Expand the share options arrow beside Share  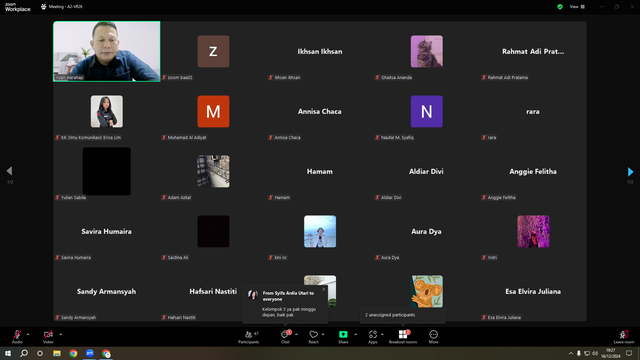[x=356, y=334]
